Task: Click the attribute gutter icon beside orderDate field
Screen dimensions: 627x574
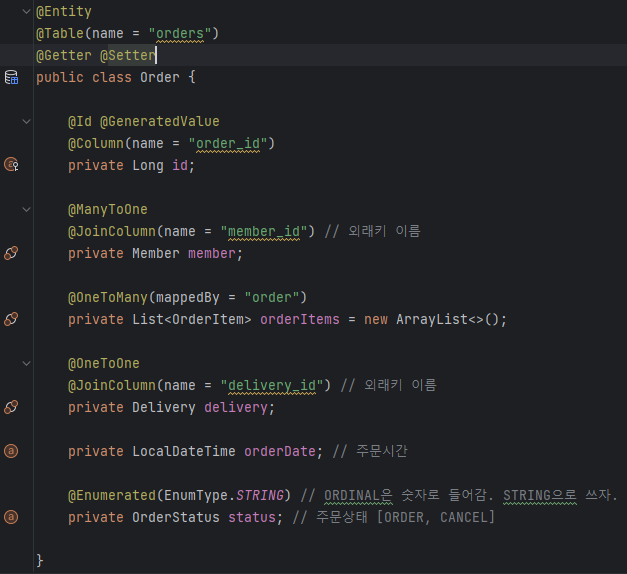Action: [11, 451]
